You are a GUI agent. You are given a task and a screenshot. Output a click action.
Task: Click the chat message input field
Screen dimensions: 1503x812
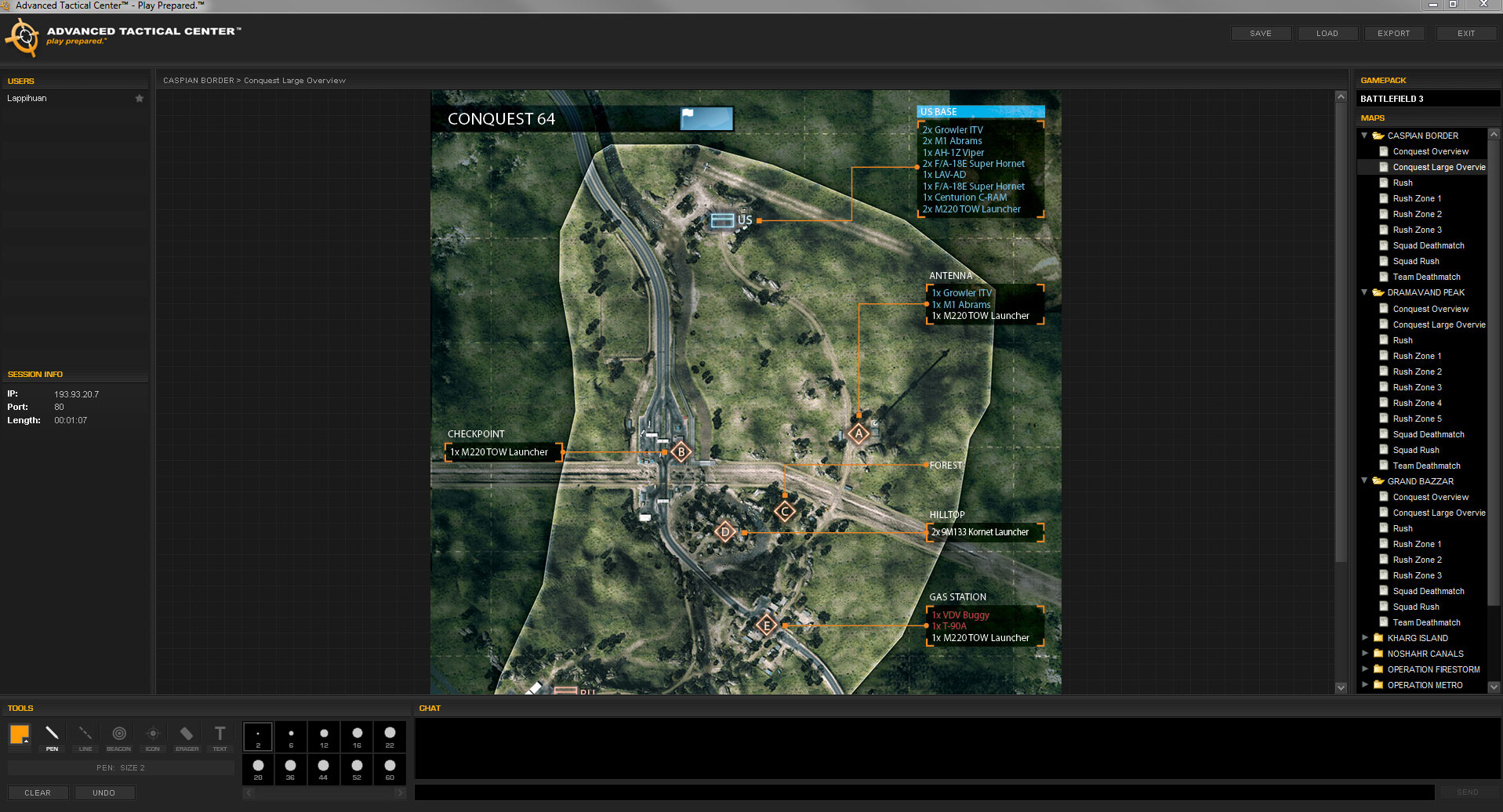pos(924,792)
